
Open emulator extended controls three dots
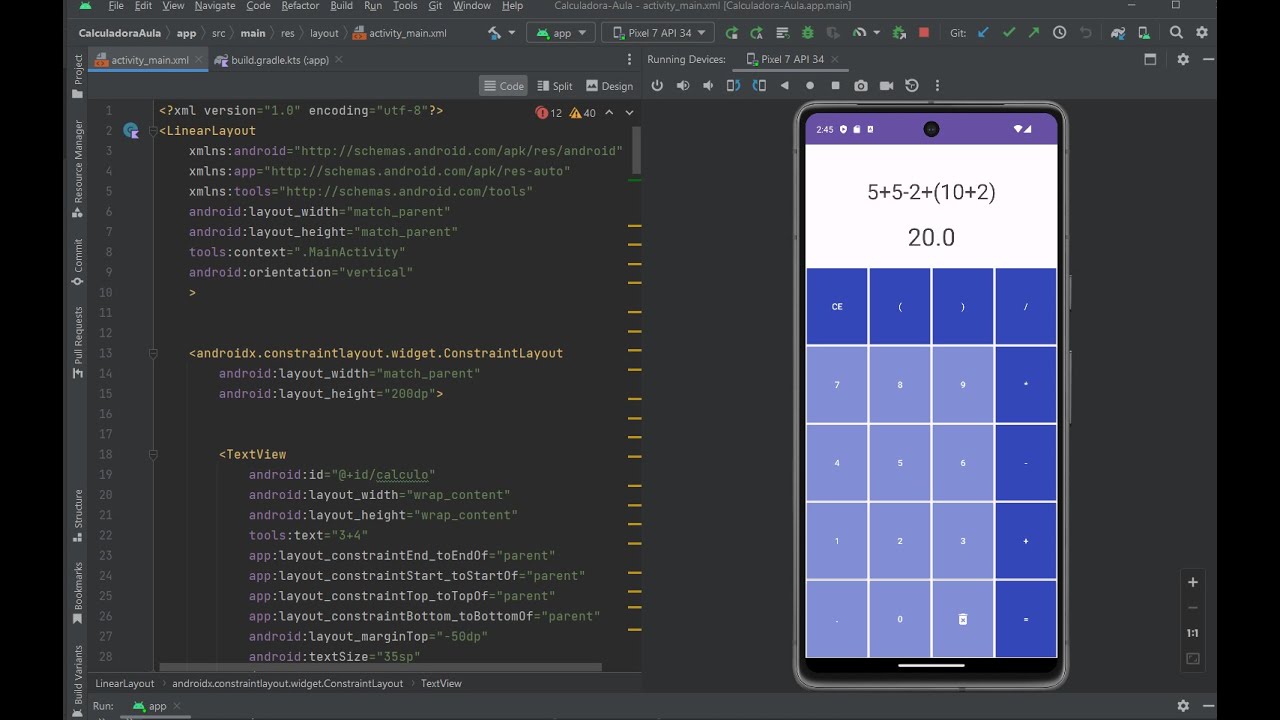[937, 86]
